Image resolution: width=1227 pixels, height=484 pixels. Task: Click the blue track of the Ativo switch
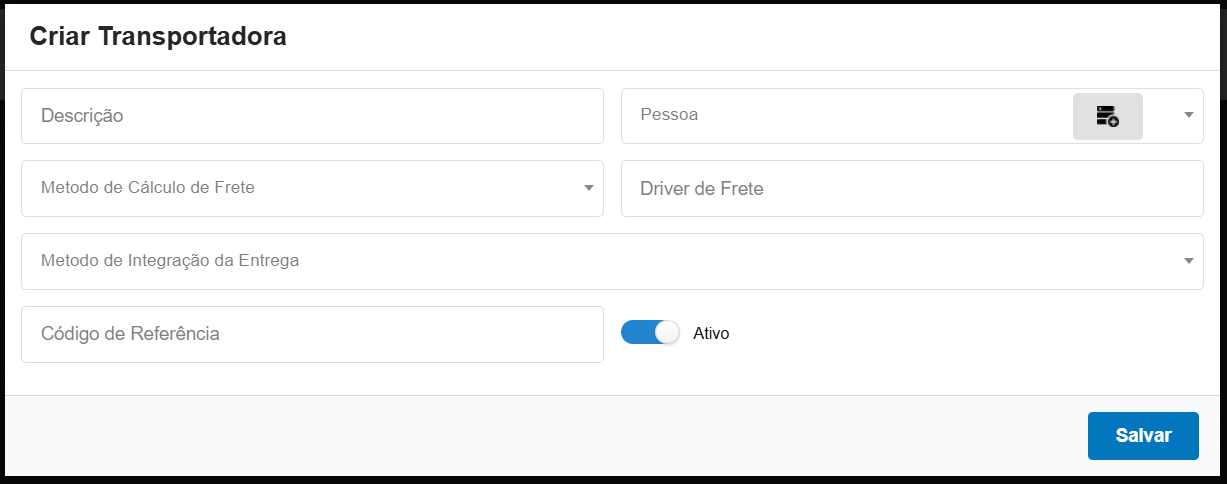coord(636,332)
